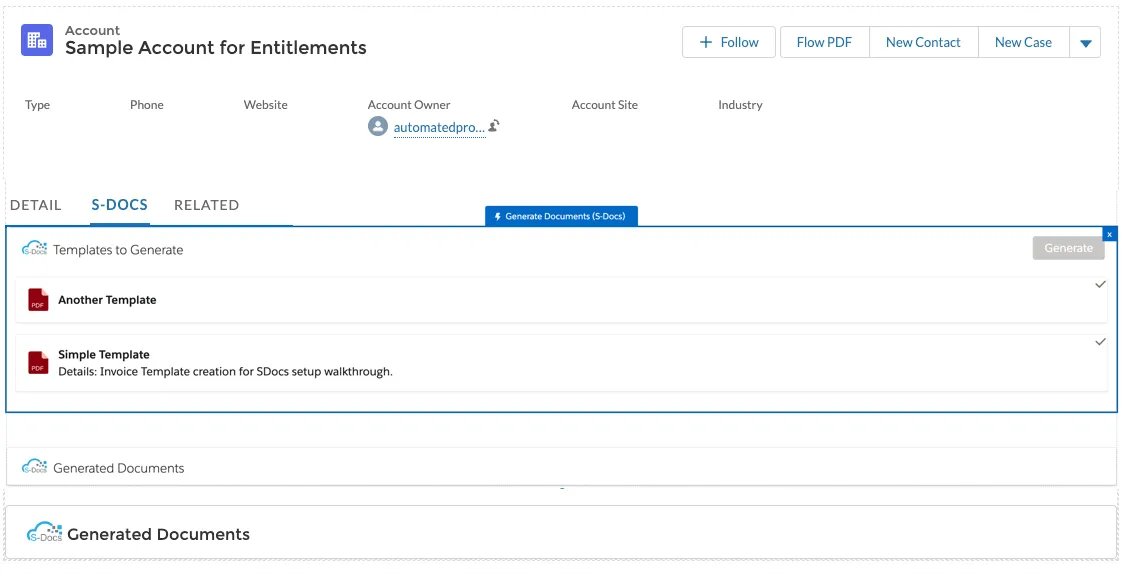1146x579 pixels.
Task: Click the Details: Invoice Template creation description
Action: [x=226, y=371]
